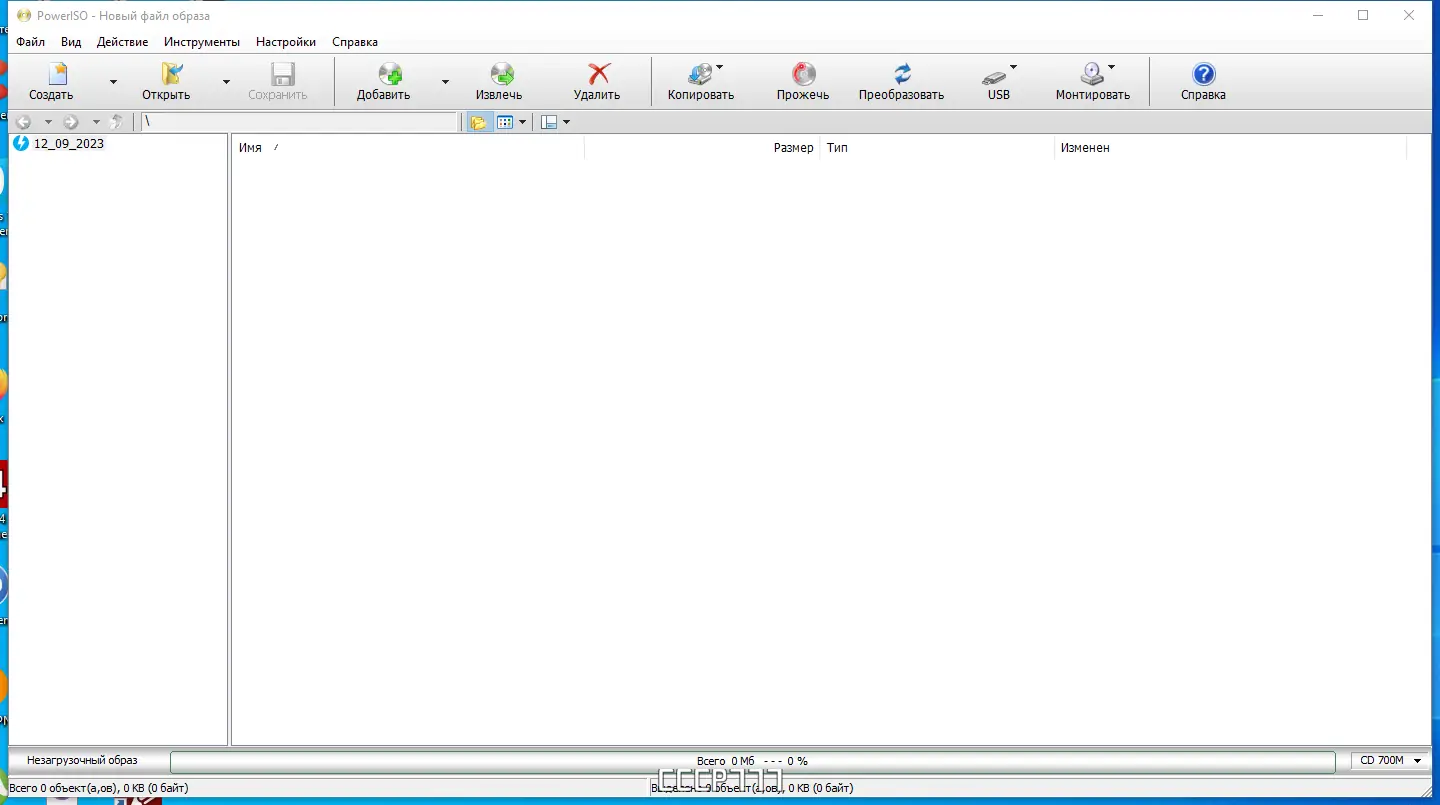The height and width of the screenshot is (805, 1440).
Task: Click the Прожечь burn icon
Action: tap(804, 74)
